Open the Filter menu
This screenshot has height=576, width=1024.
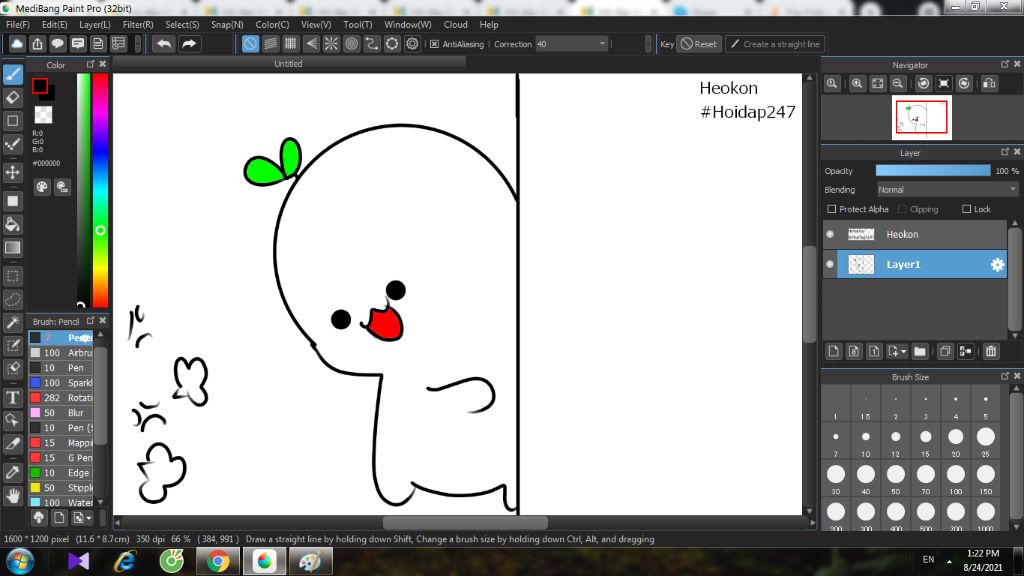point(138,24)
